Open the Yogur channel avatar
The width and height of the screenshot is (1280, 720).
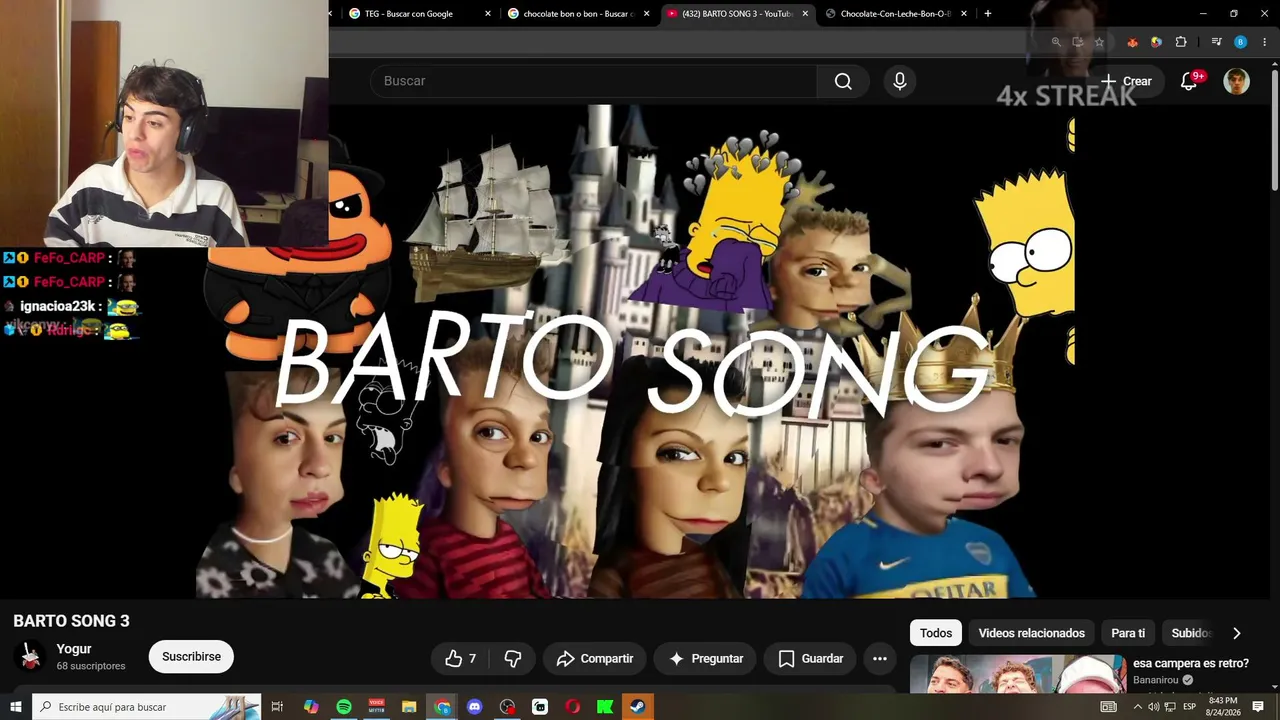31,656
